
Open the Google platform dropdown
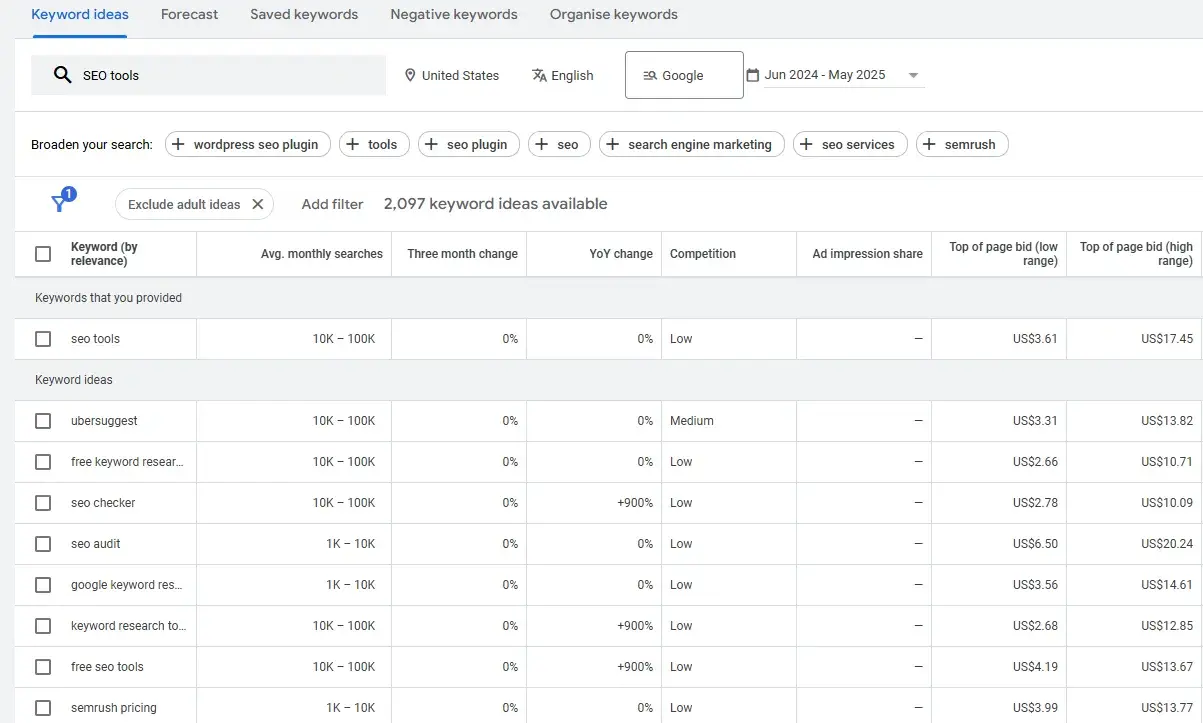pyautogui.click(x=684, y=74)
